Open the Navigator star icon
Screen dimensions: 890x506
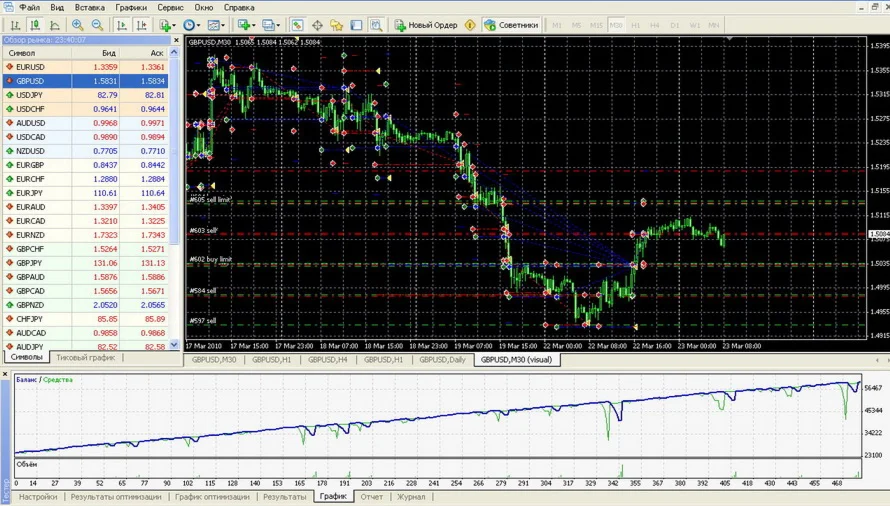(x=336, y=25)
